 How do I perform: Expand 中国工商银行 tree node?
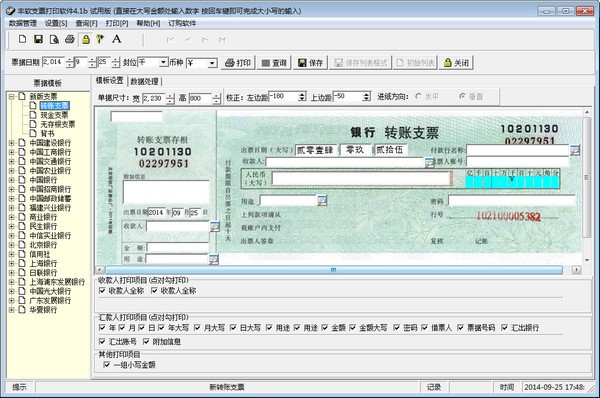coord(11,152)
